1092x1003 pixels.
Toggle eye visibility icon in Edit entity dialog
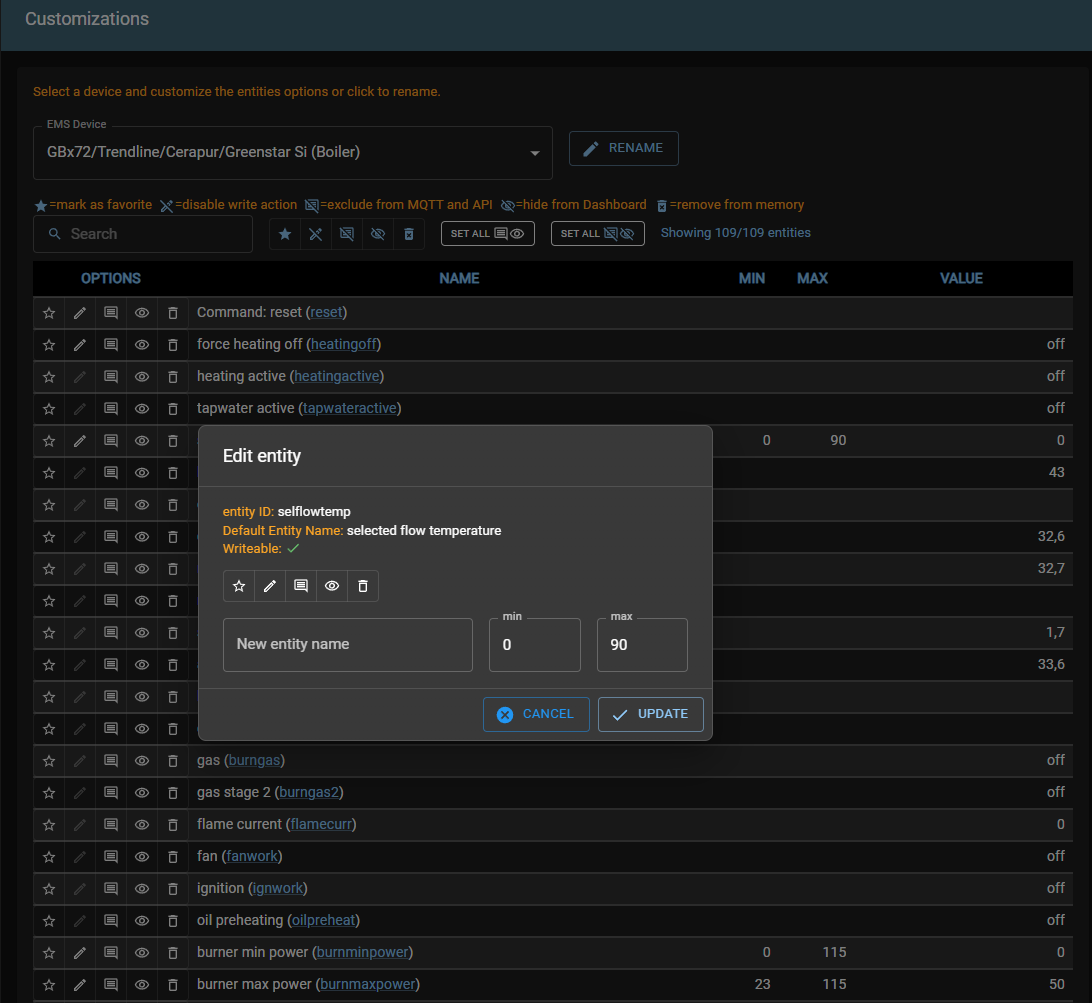click(x=332, y=586)
